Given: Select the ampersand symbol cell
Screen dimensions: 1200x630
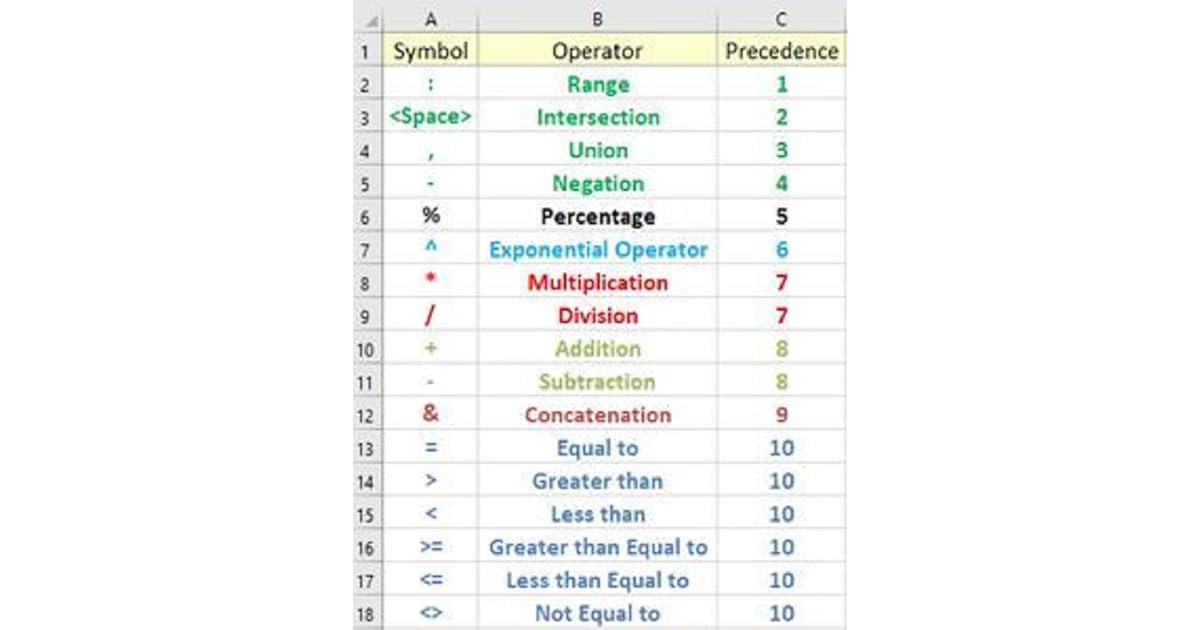Looking at the screenshot, I should pyautogui.click(x=430, y=415).
